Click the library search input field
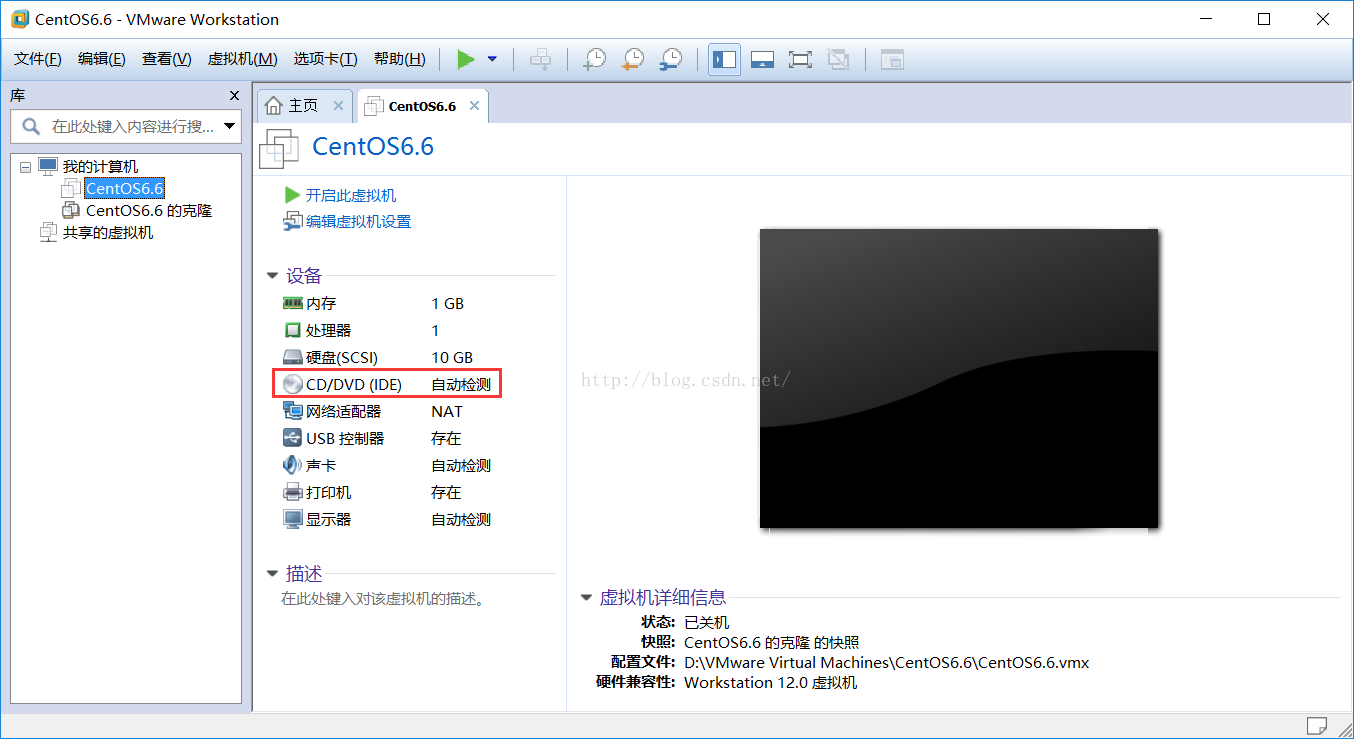Viewport: 1354px width, 739px height. (x=120, y=126)
